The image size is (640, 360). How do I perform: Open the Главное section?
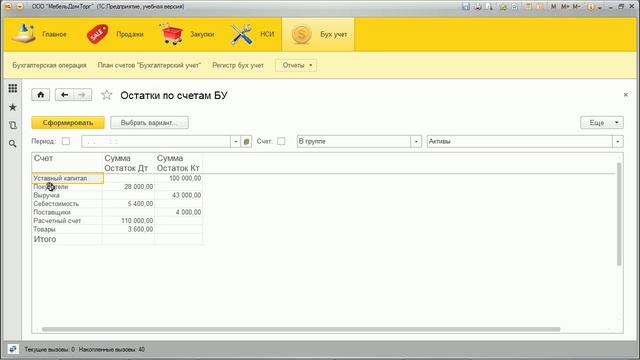[x=39, y=34]
